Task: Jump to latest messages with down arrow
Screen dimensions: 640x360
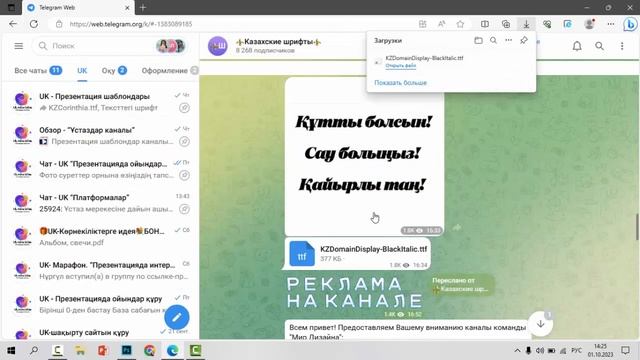Action: click(540, 324)
